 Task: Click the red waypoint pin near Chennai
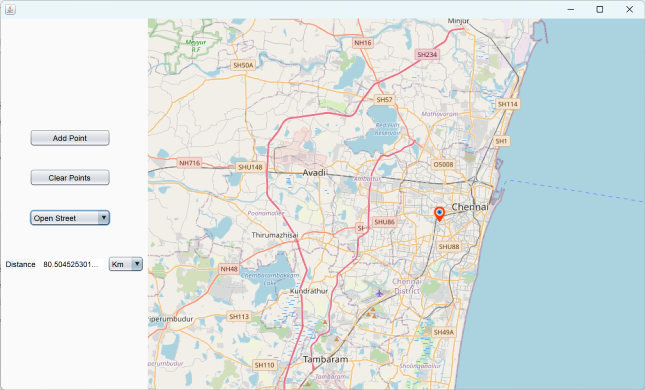coord(439,214)
